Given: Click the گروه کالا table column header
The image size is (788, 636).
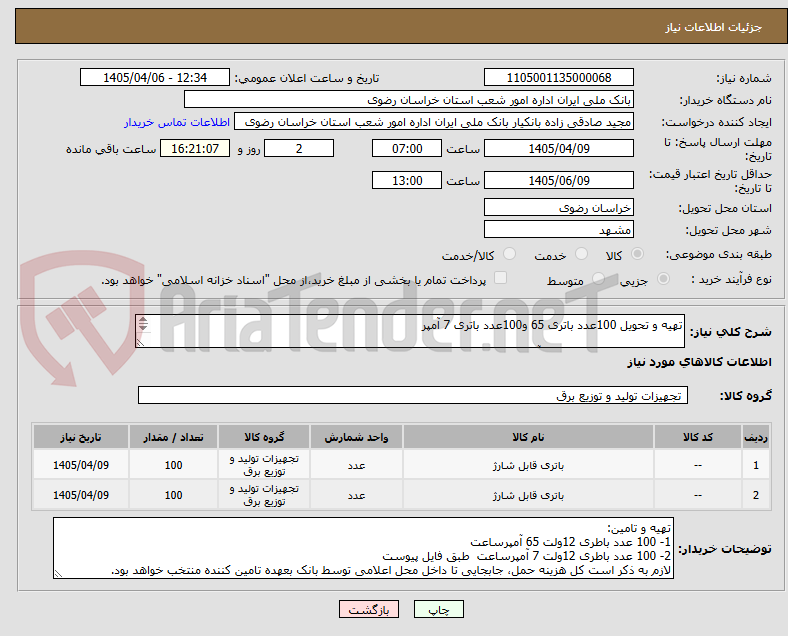Looking at the screenshot, I should [x=264, y=437].
